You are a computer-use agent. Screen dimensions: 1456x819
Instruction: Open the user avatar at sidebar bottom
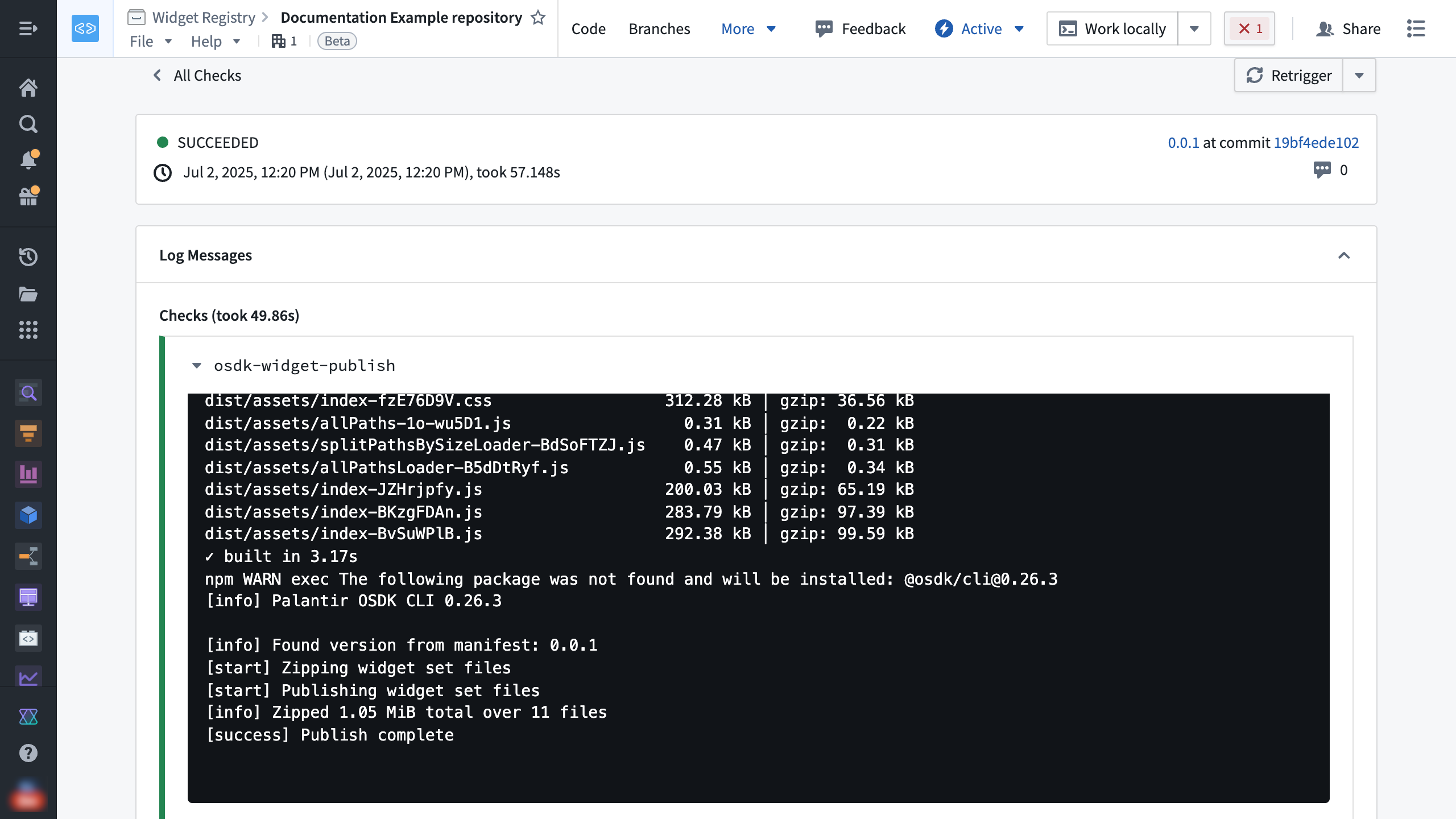point(27,796)
